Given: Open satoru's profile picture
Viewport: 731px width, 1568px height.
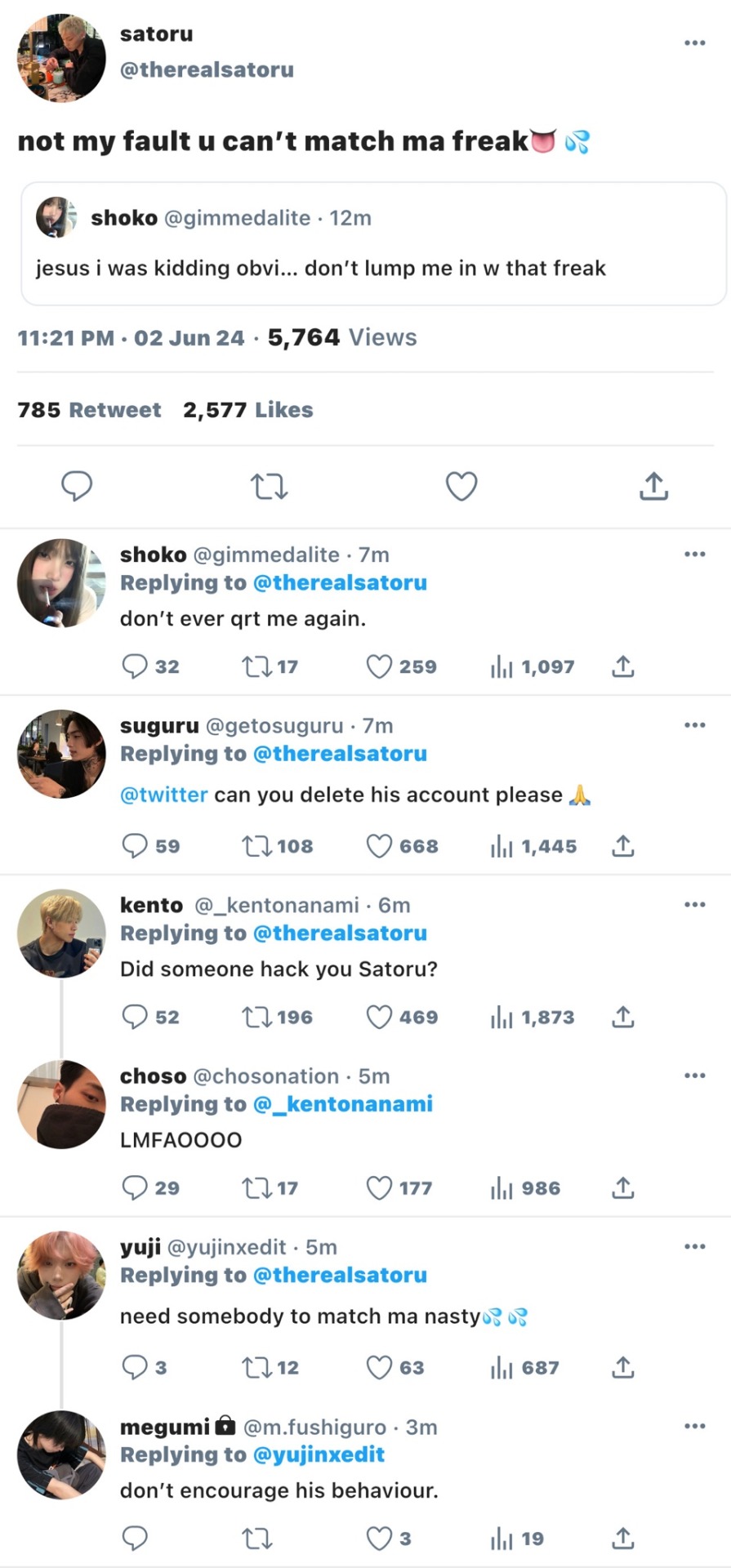Looking at the screenshot, I should click(61, 58).
